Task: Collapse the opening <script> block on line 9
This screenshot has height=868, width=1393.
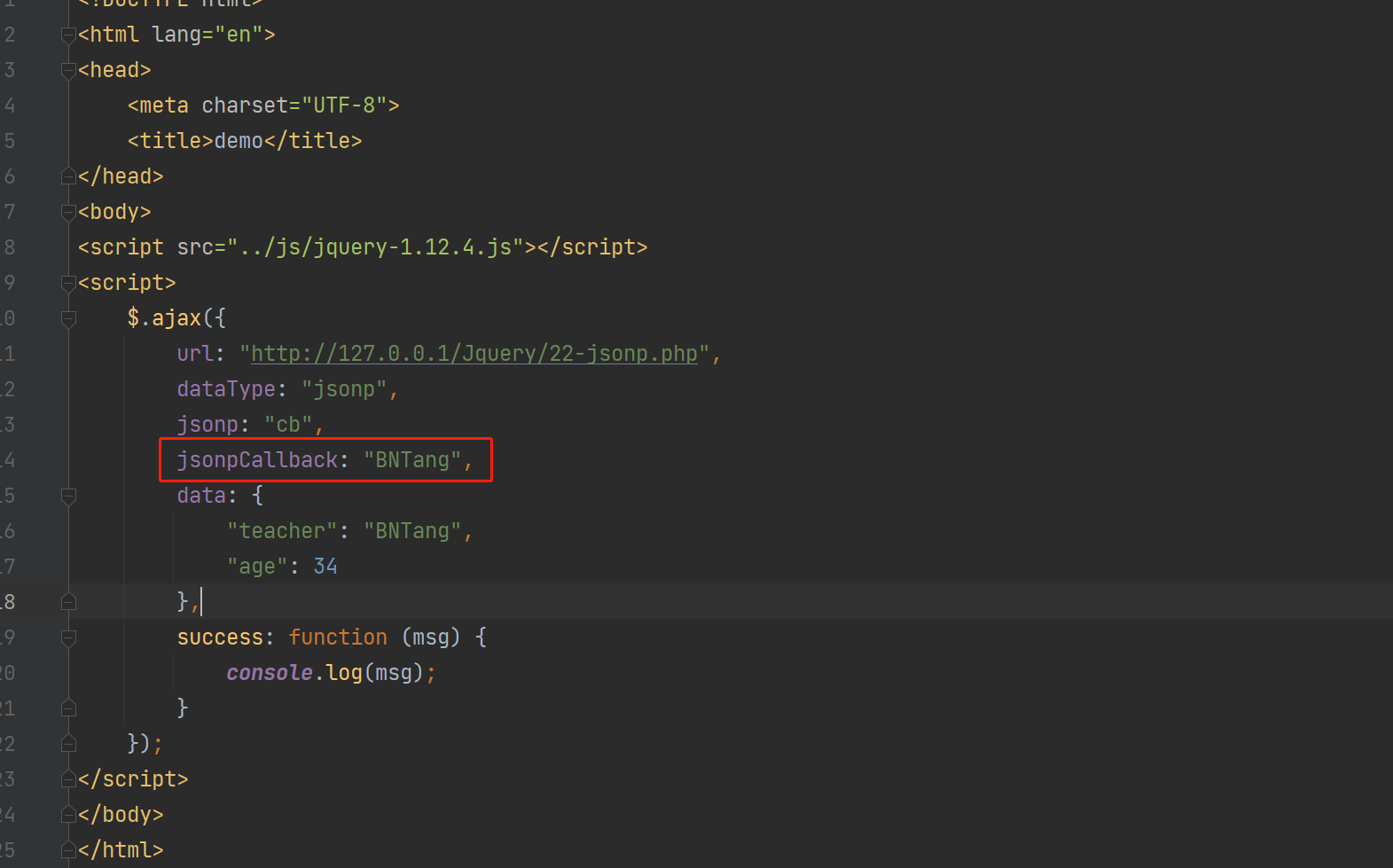Action: coord(68,283)
